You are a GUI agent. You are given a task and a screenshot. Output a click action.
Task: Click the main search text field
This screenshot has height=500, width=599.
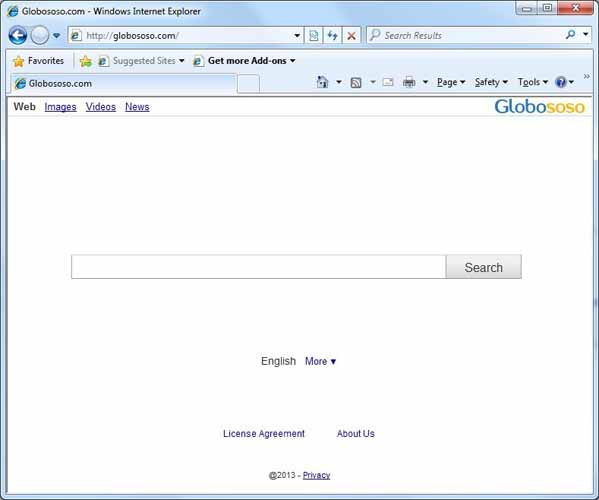click(259, 267)
